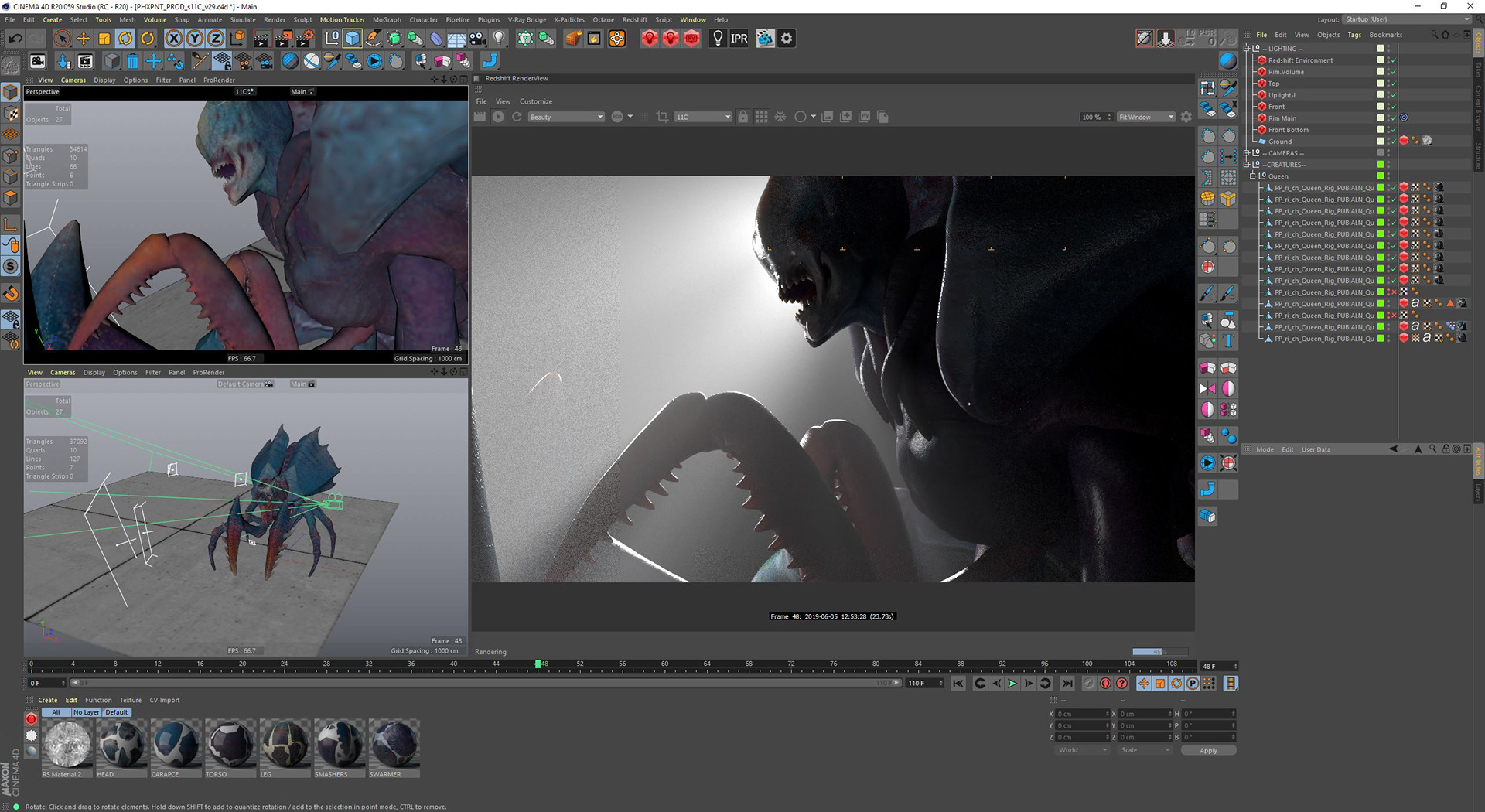1485x812 pixels.
Task: Click the Apply button
Action: pos(1208,751)
